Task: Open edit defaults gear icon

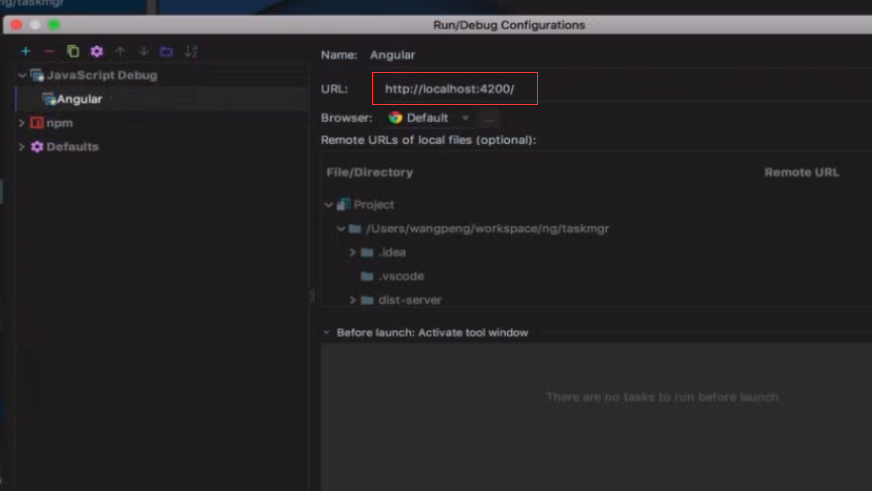Action: [97, 52]
